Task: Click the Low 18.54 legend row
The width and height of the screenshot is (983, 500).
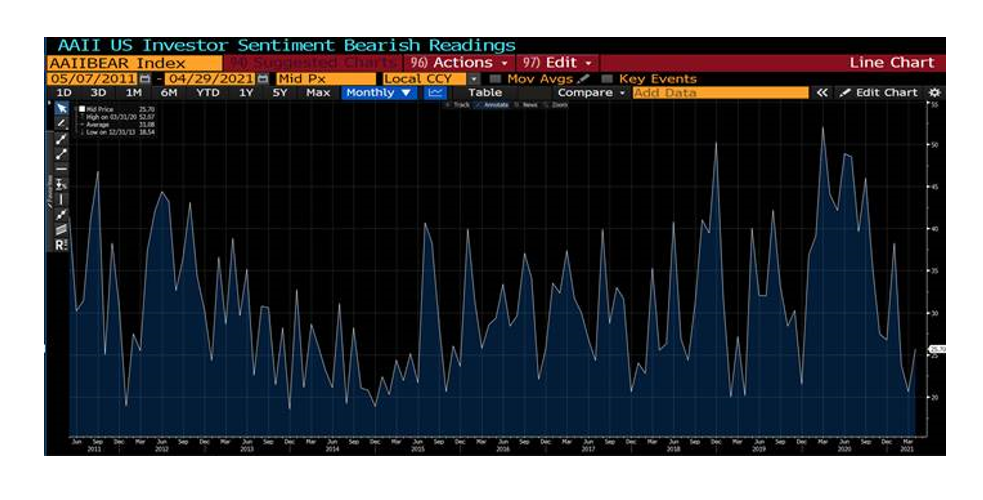Action: (x=117, y=132)
